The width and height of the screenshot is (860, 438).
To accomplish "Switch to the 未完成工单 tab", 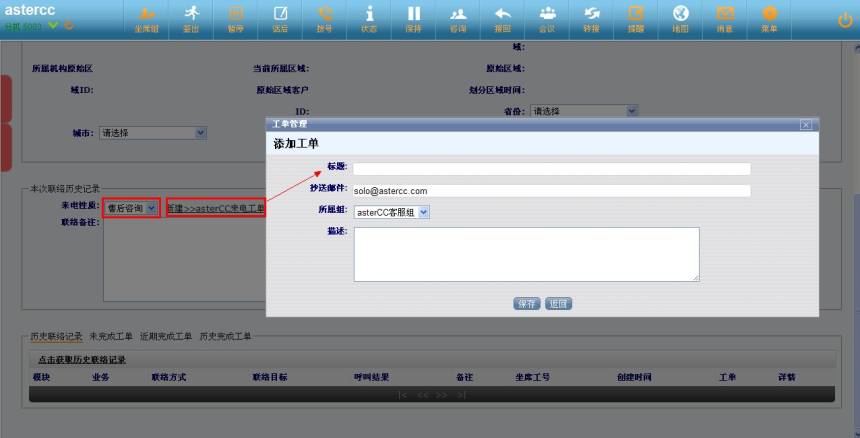I will (x=110, y=337).
